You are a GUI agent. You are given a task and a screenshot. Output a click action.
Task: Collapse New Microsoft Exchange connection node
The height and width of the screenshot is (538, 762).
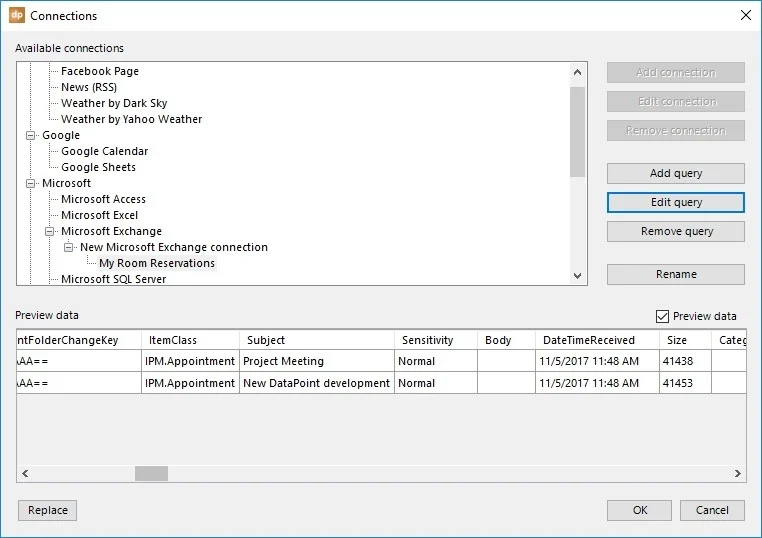point(69,247)
